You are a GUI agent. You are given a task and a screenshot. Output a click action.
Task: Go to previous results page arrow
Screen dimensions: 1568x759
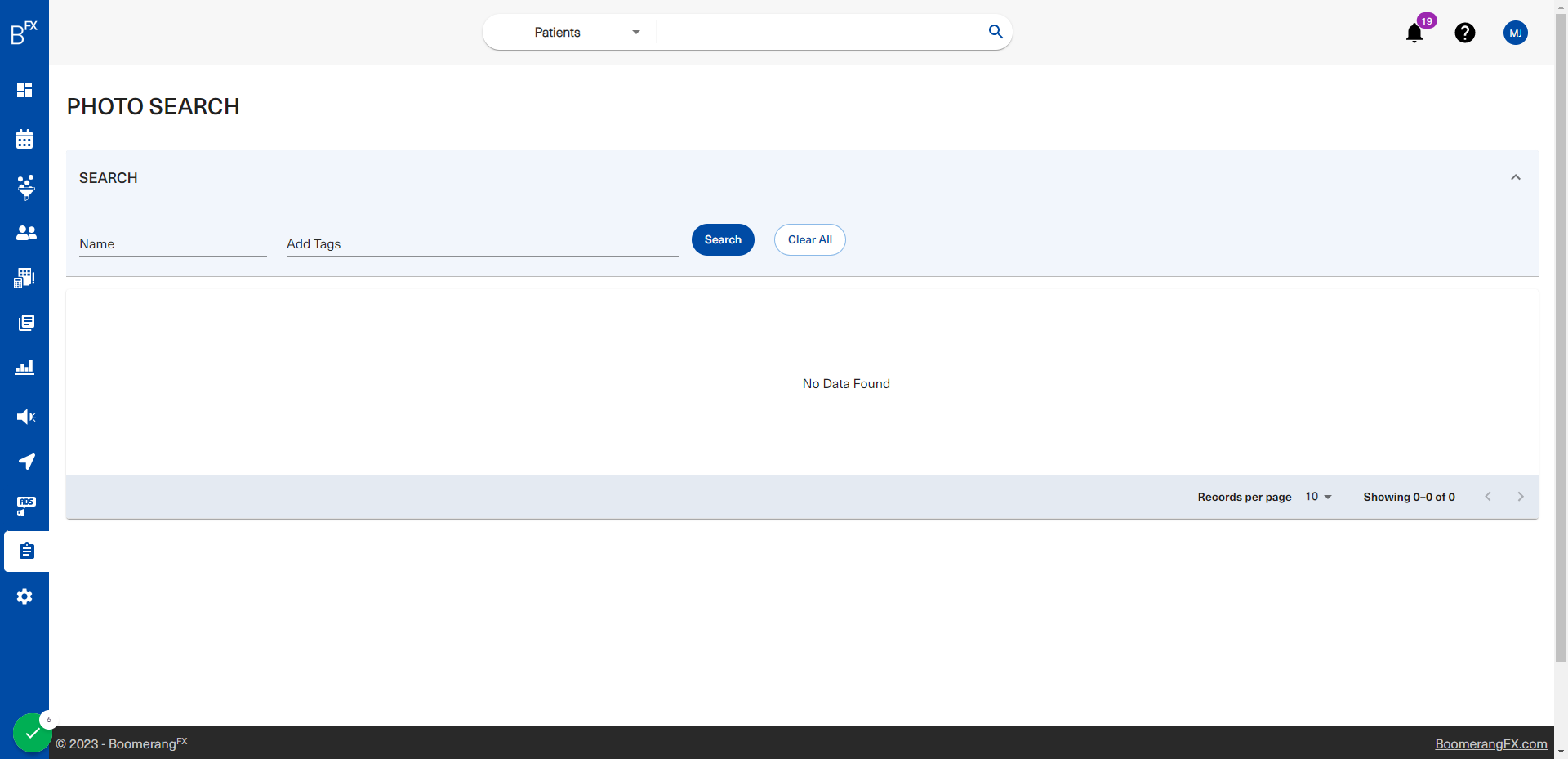(x=1488, y=497)
